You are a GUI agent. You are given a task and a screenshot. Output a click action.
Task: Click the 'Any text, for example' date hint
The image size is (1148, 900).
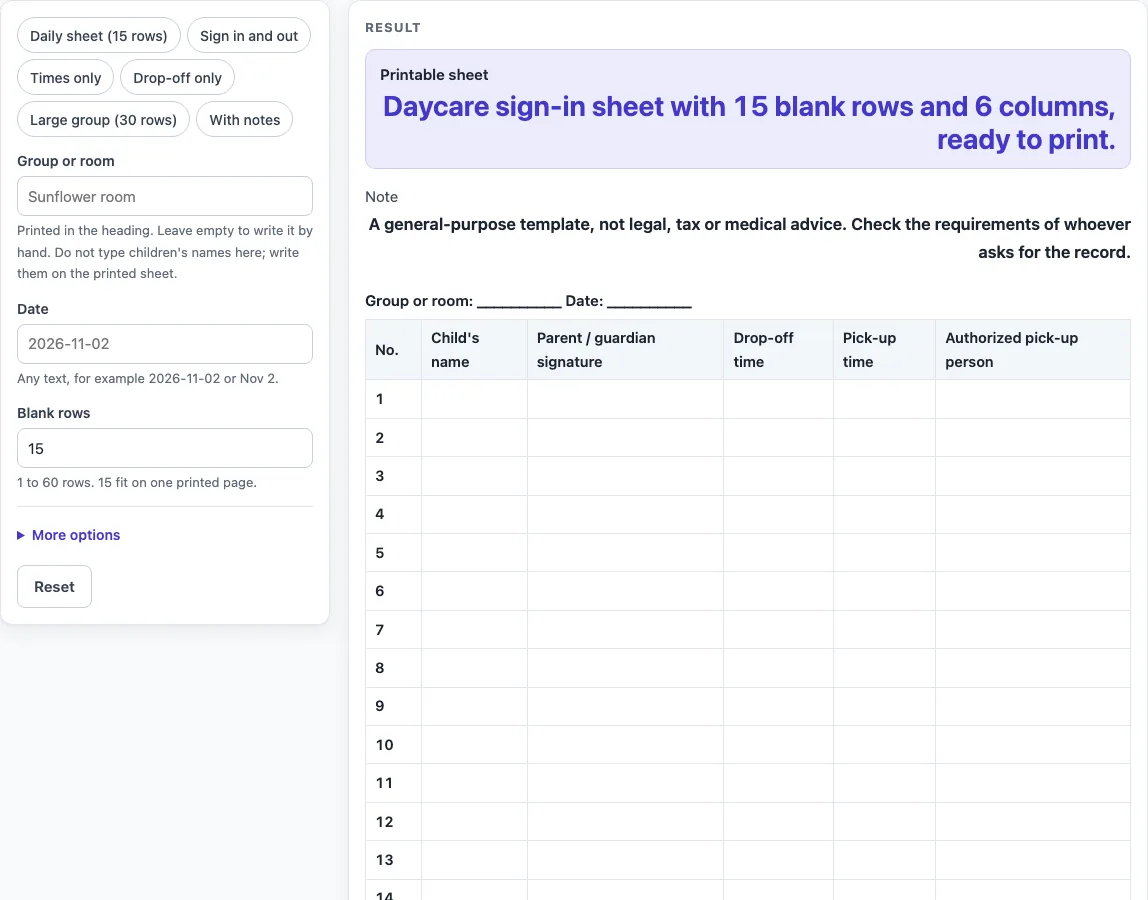148,379
